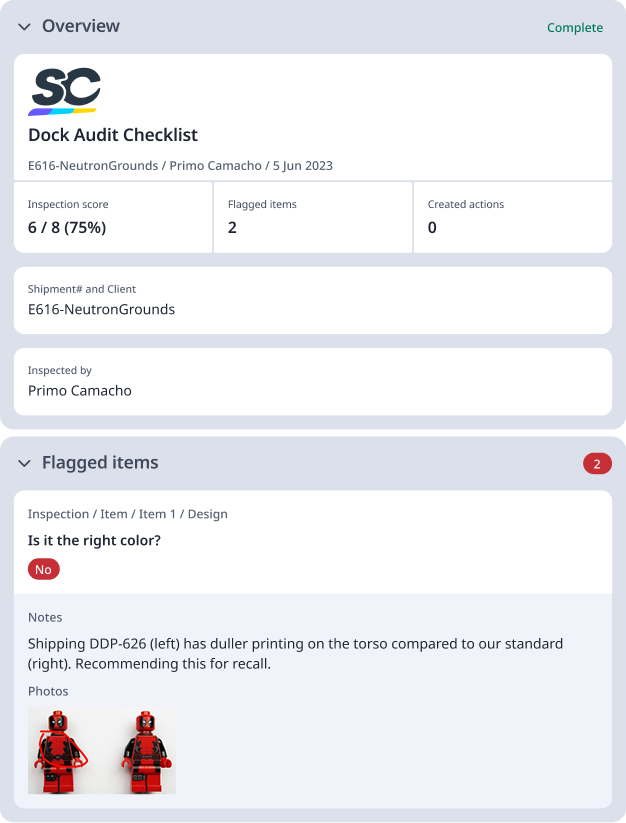Click the red flagged items count badge
This screenshot has width=626, height=823.
(x=597, y=463)
